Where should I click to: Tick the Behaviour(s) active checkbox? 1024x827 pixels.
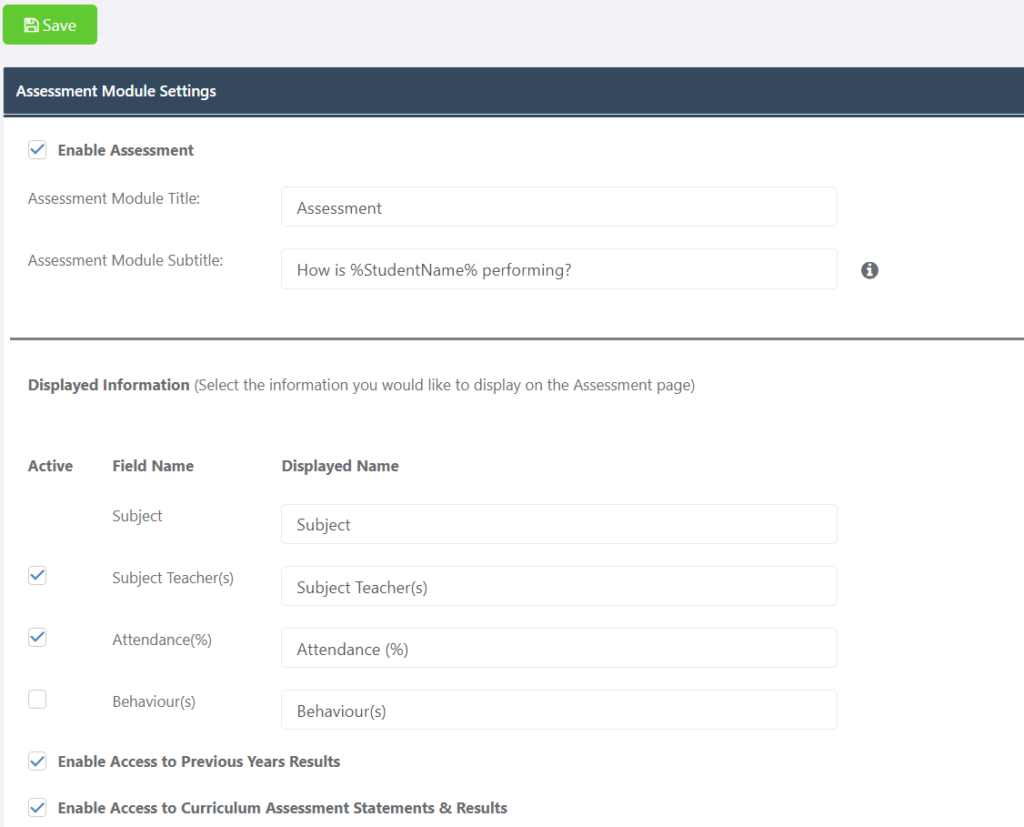point(37,700)
